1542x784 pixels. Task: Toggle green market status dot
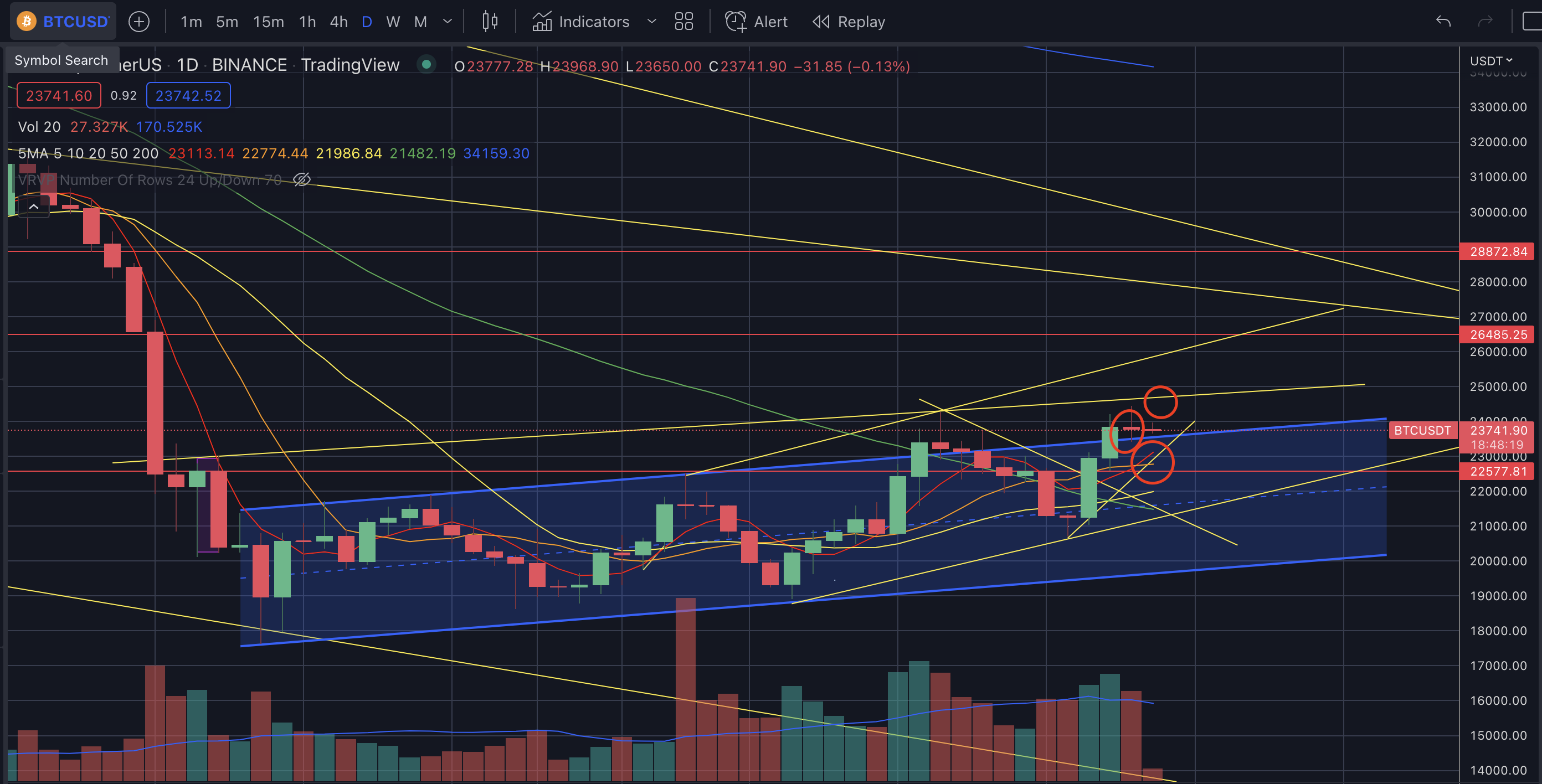(426, 64)
